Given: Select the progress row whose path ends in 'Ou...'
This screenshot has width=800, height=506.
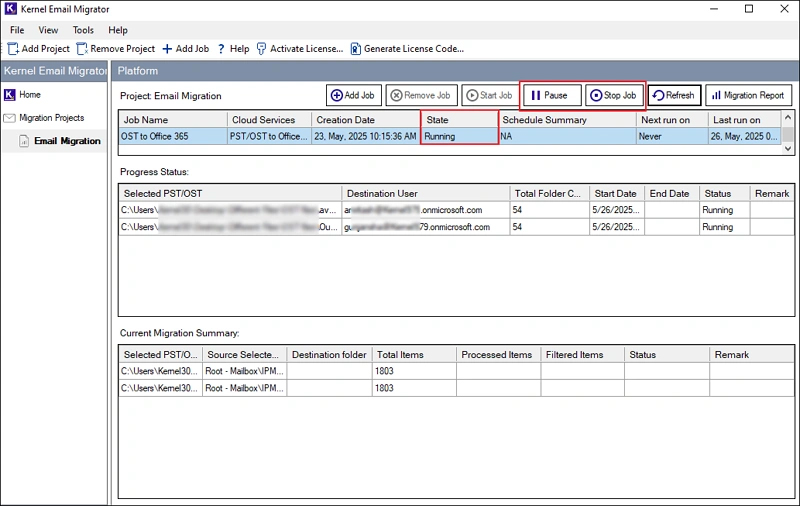Looking at the screenshot, I should 456,227.
